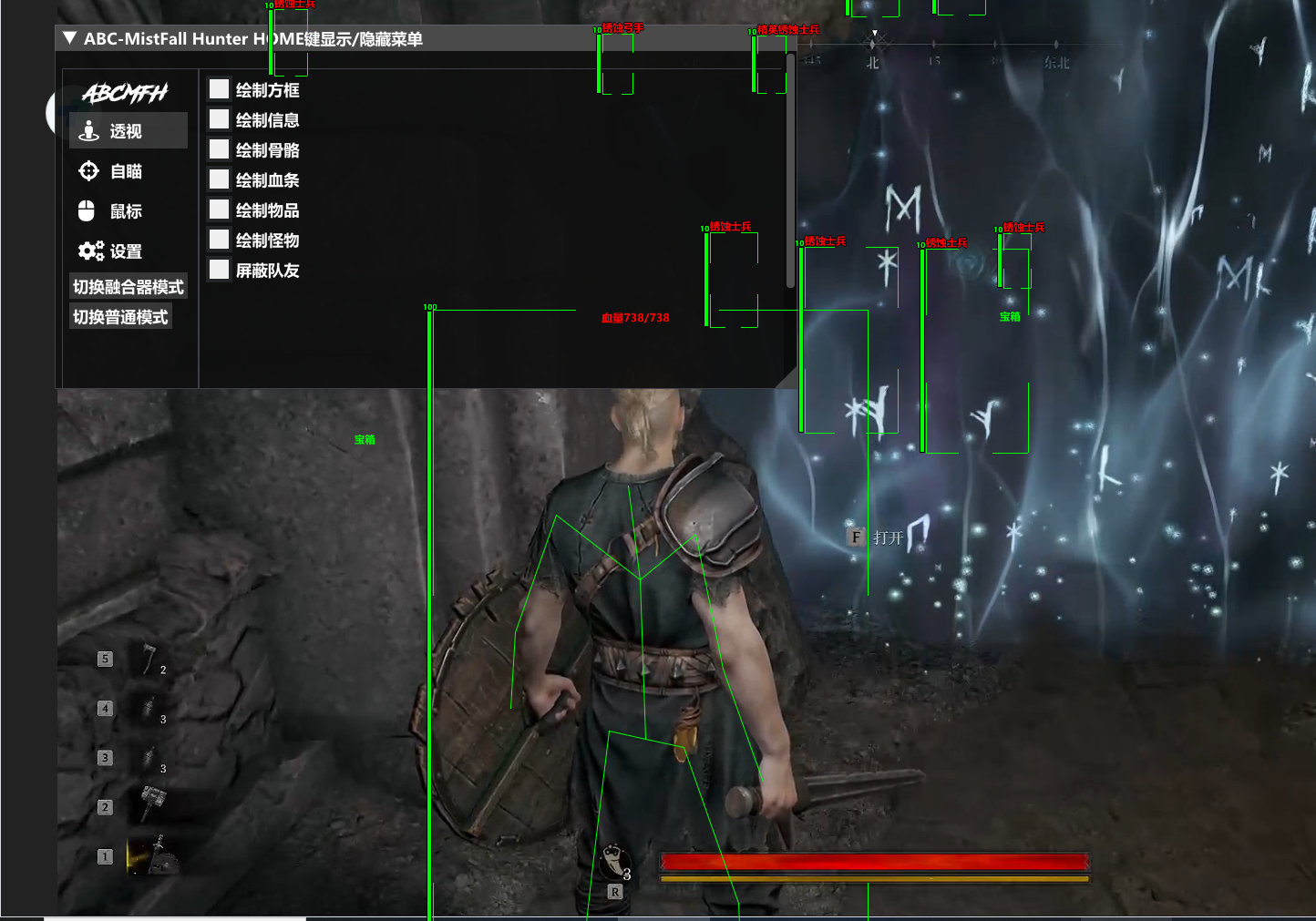1316x921 pixels.
Task: Open the 自瞄 tab
Action: tap(129, 171)
